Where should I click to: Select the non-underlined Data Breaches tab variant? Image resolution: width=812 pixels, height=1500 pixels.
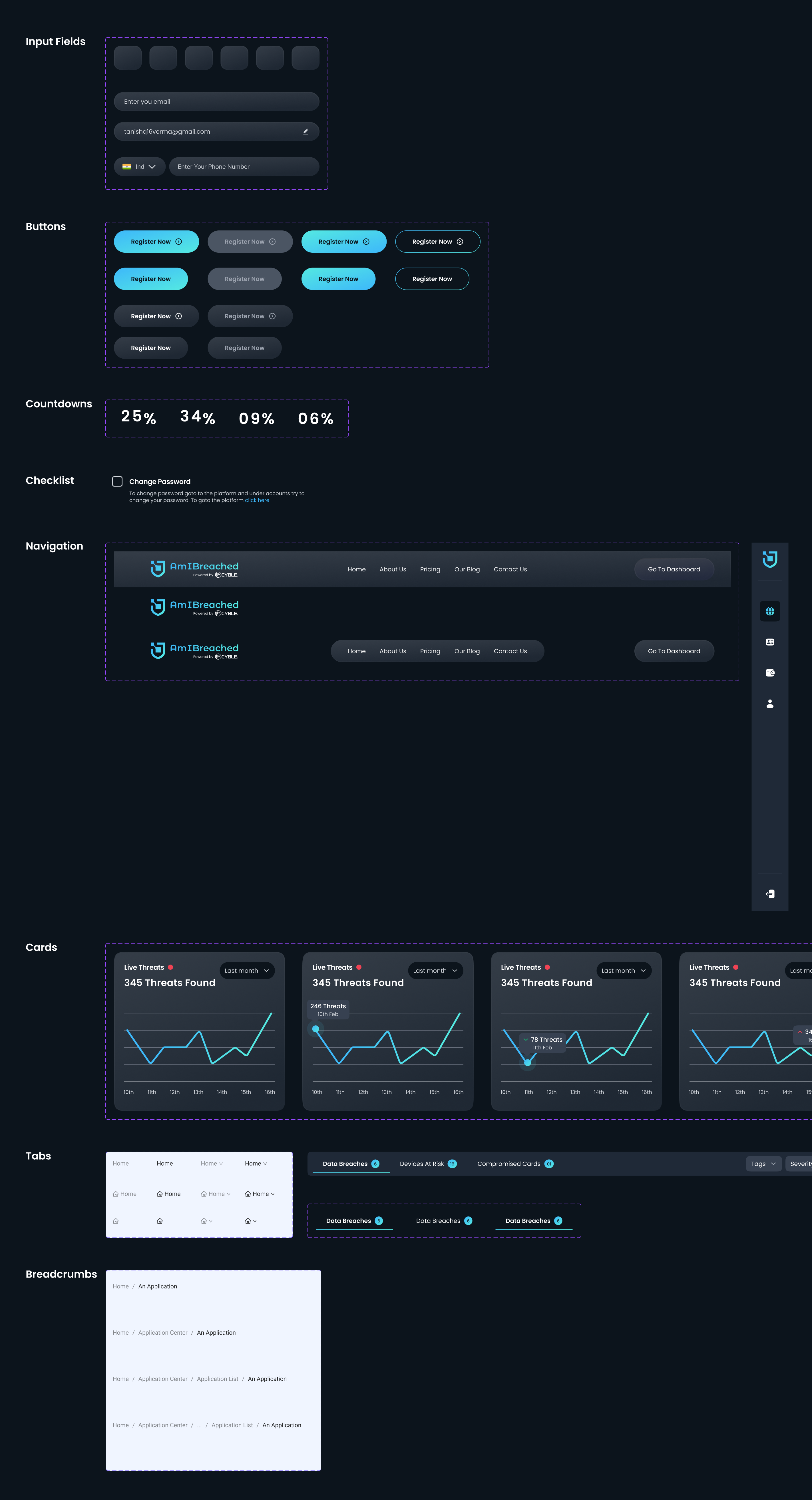coord(444,1221)
